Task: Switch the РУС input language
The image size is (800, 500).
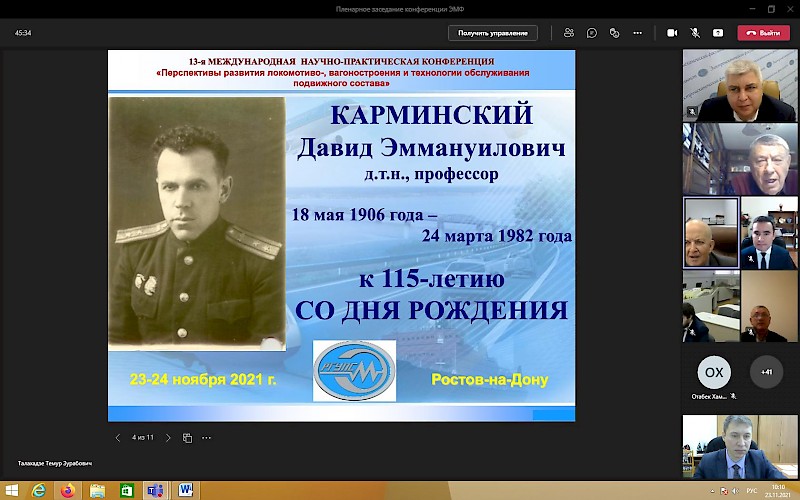Action: pyautogui.click(x=751, y=491)
